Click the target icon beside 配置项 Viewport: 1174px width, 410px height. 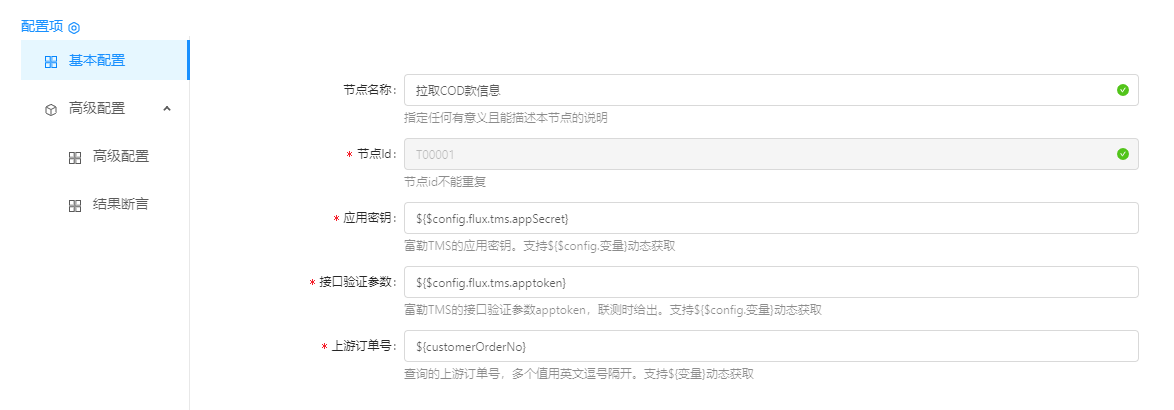[74, 28]
